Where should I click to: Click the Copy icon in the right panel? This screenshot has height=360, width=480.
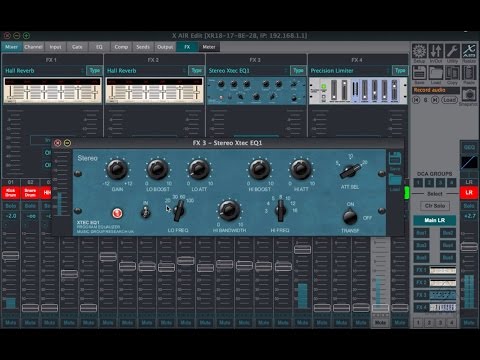(x=452, y=72)
